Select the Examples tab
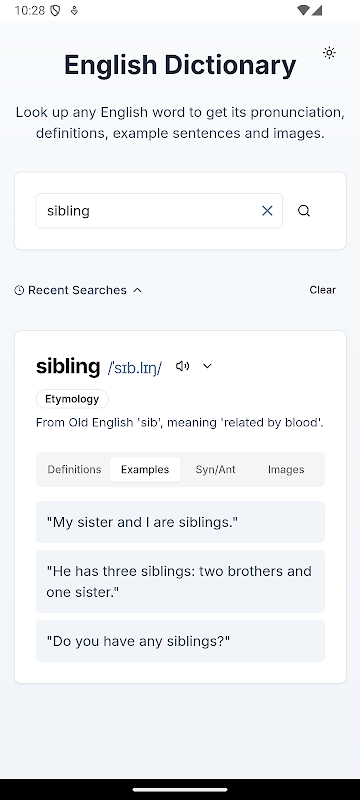360x800 pixels. pyautogui.click(x=145, y=469)
